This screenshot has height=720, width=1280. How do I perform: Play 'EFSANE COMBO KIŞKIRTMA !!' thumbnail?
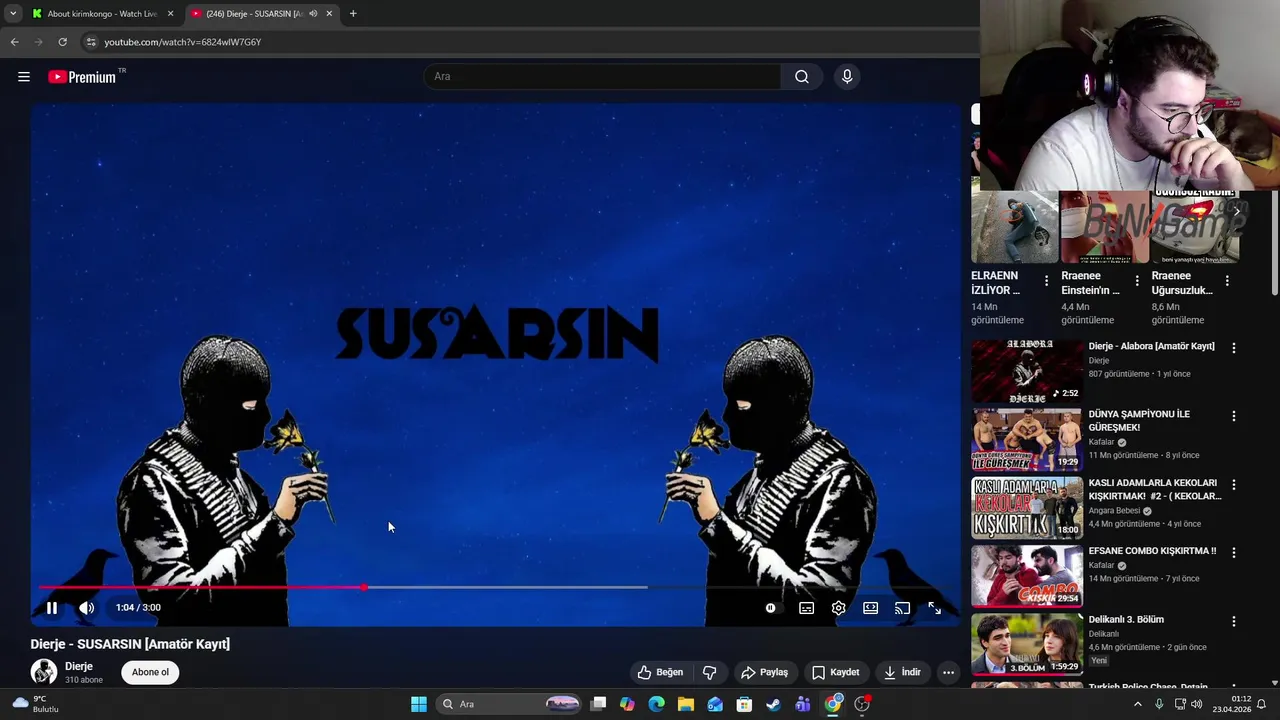1027,576
